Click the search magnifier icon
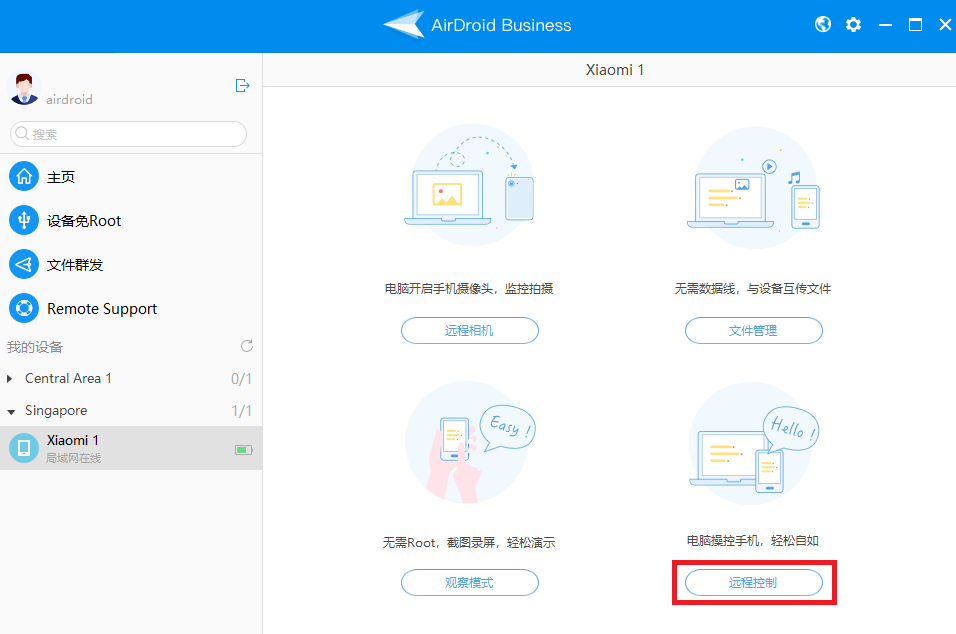 click(22, 134)
